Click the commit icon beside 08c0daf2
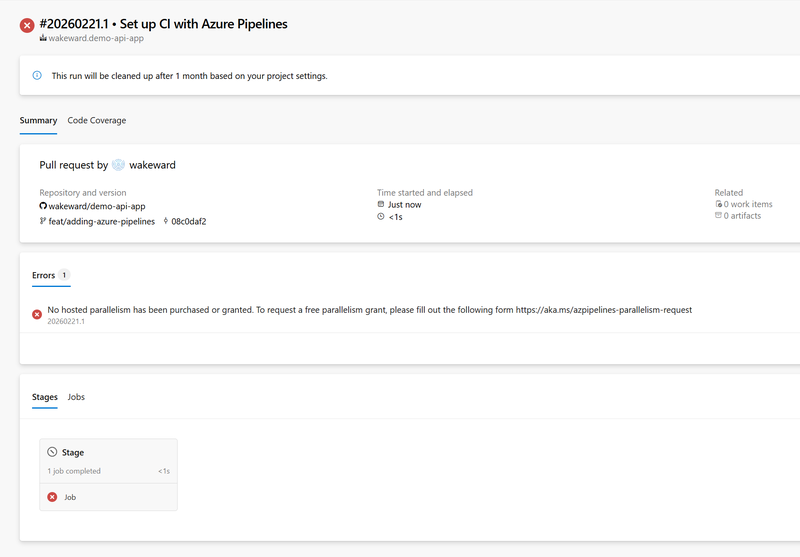The image size is (800, 557). pos(165,221)
